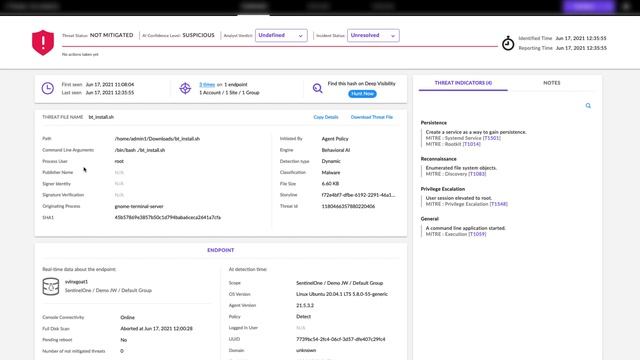Click the crosshair target icon by endpoint count

[185, 88]
